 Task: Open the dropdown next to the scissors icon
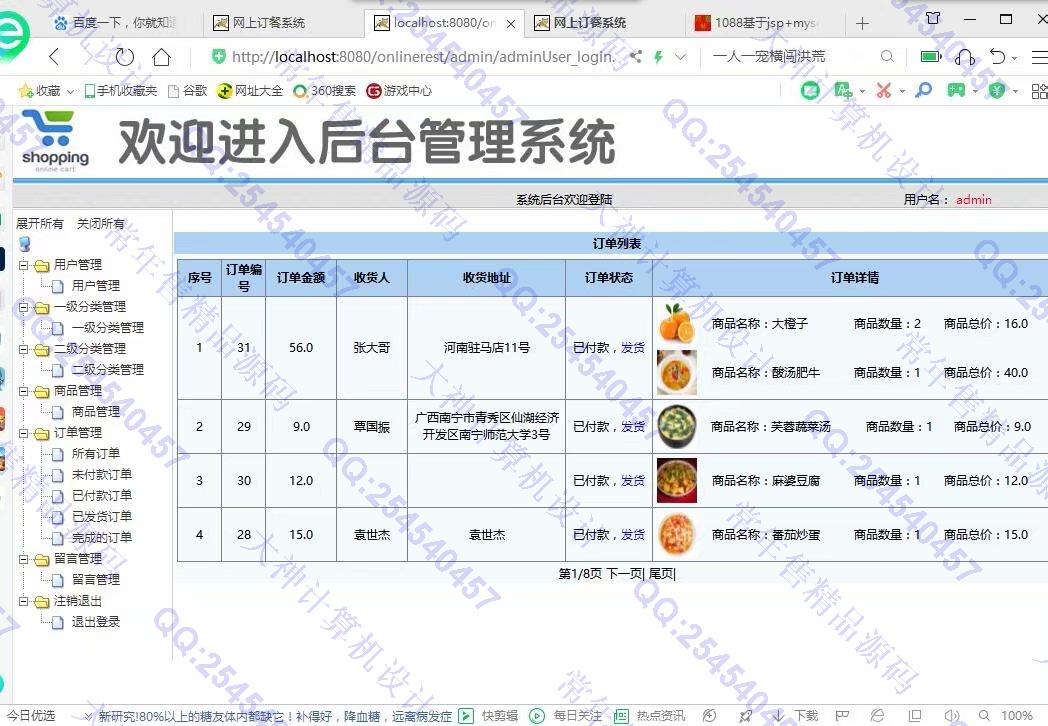tap(902, 91)
